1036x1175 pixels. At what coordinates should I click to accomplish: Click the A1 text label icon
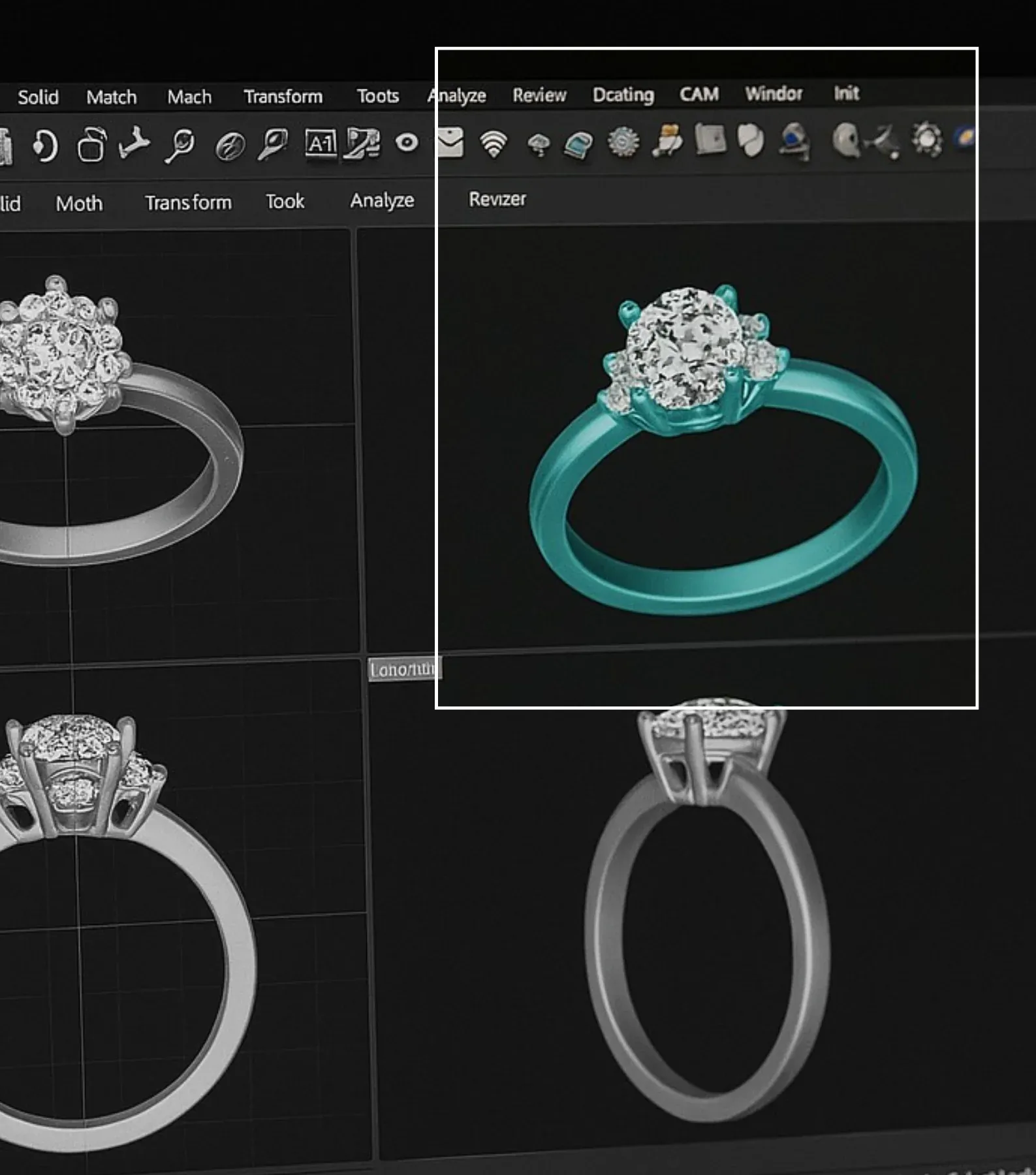click(x=321, y=144)
